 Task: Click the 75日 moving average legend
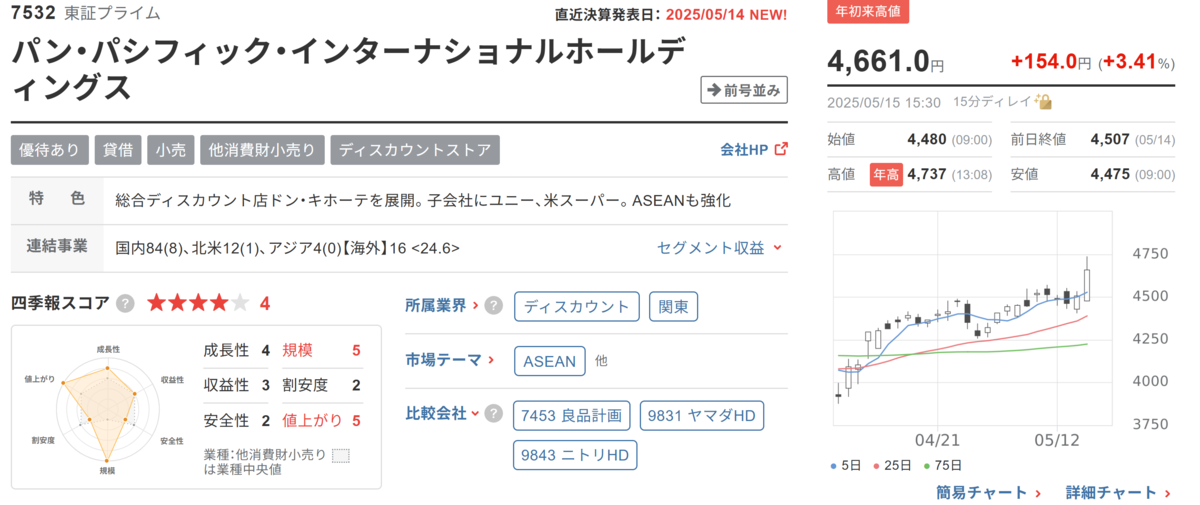click(x=942, y=465)
